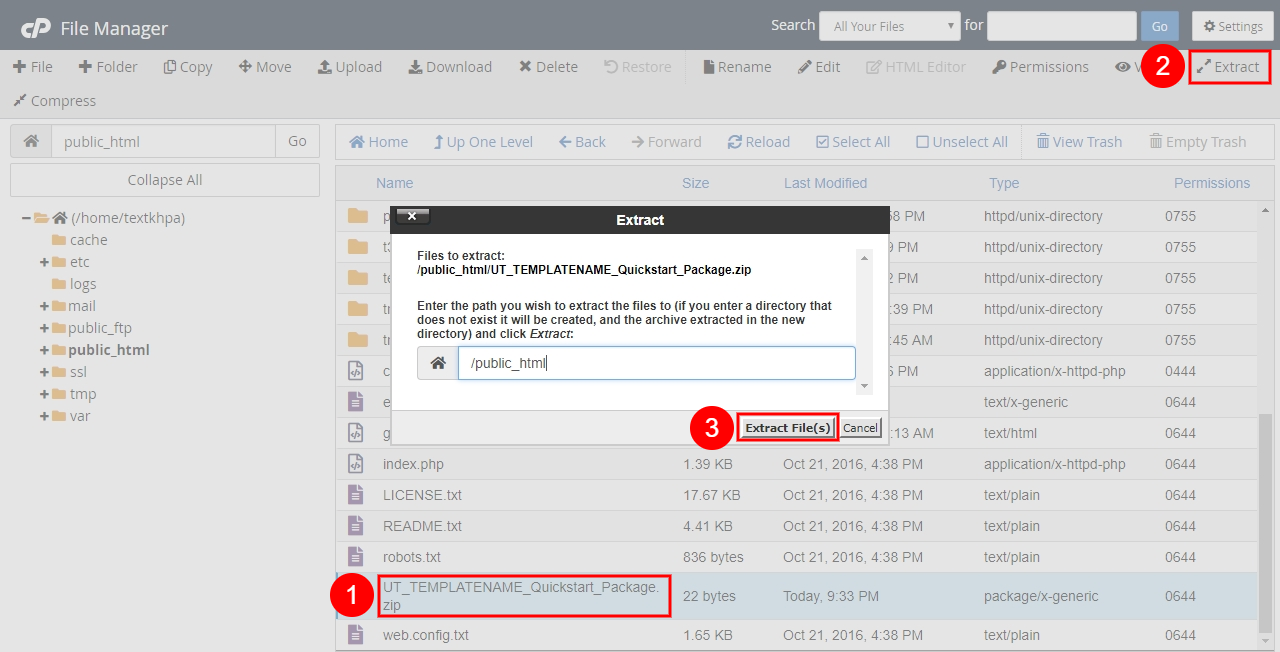This screenshot has width=1280, height=652.
Task: Expand the ssl folder tree node
Action: [45, 372]
